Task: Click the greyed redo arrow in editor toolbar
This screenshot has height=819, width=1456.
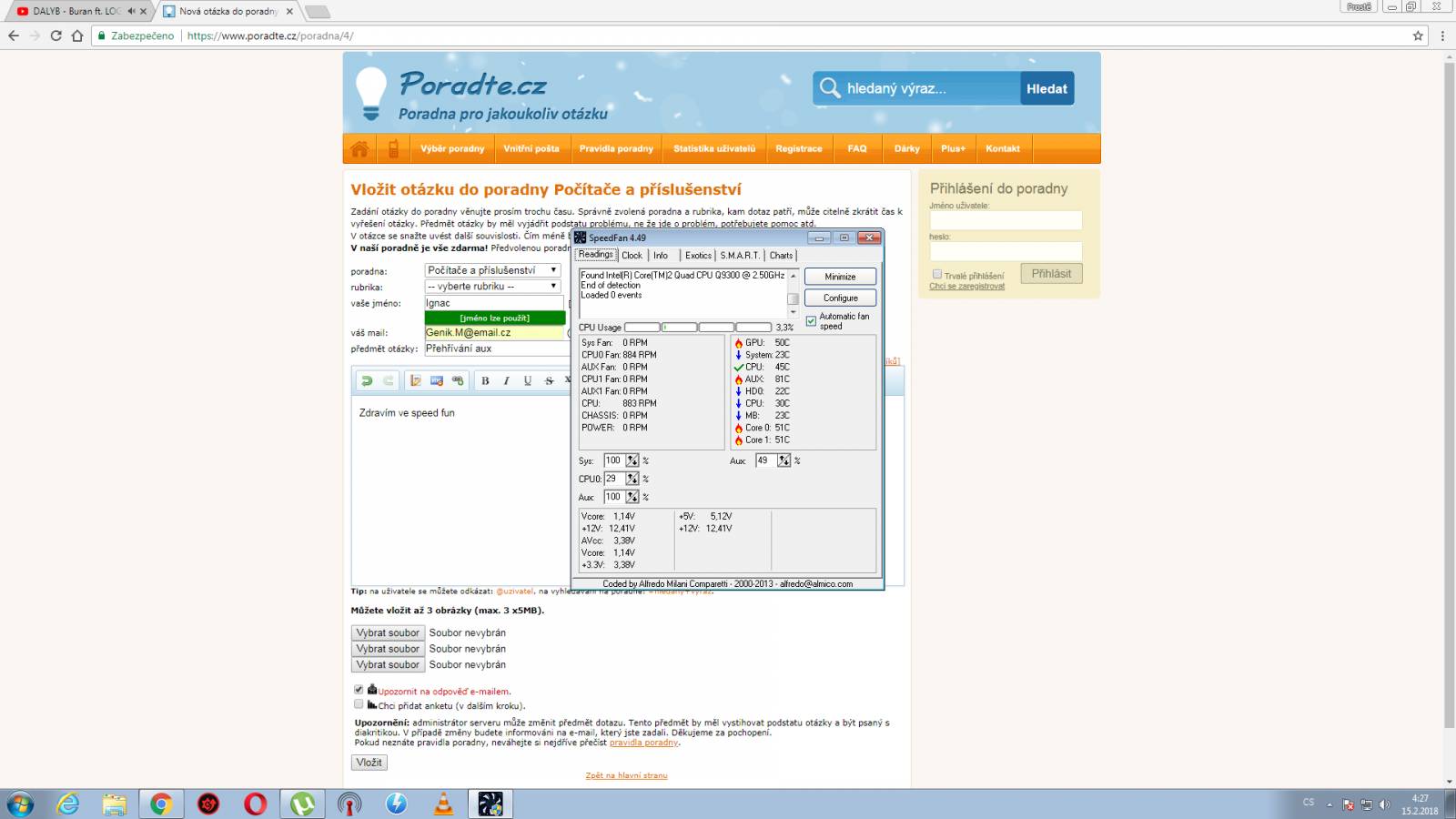Action: [x=389, y=380]
